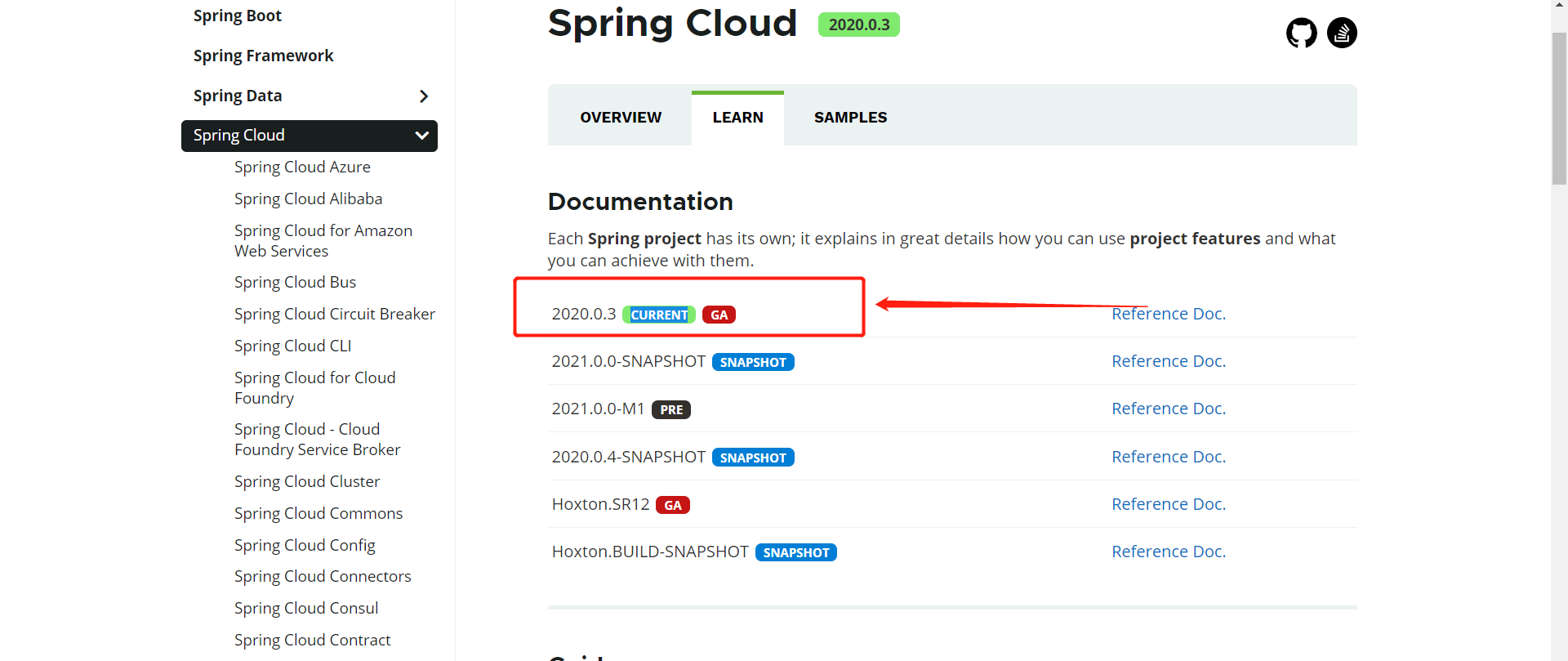Image resolution: width=1568 pixels, height=661 pixels.
Task: Click the Spring Cloud page title
Action: tap(672, 23)
